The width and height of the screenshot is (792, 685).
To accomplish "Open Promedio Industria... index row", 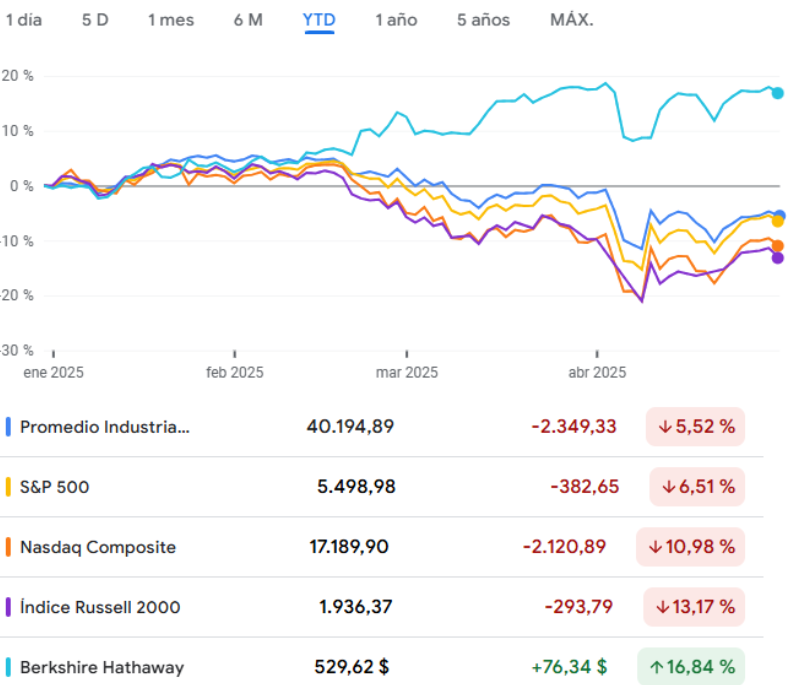I will (x=104, y=427).
